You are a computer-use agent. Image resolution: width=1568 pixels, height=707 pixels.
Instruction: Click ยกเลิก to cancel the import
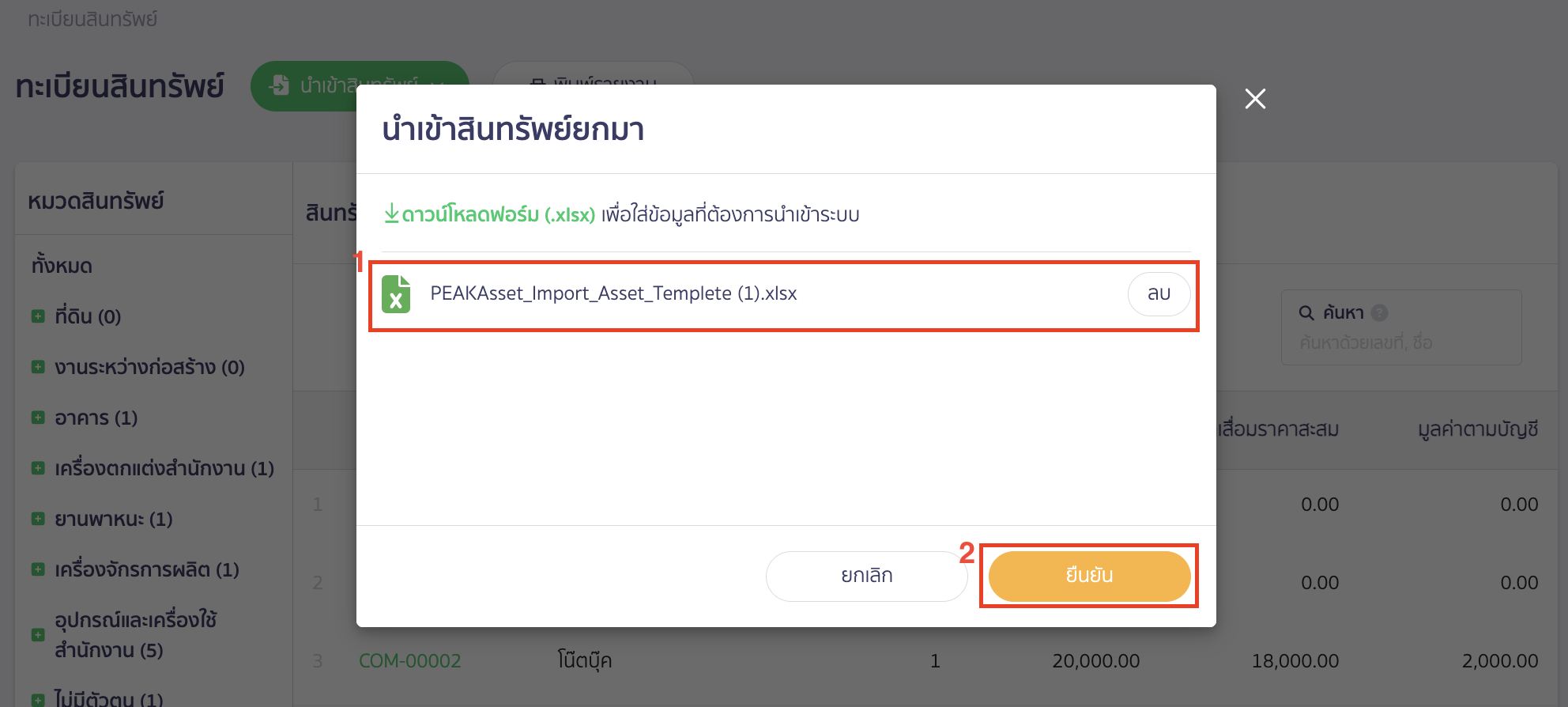[866, 576]
